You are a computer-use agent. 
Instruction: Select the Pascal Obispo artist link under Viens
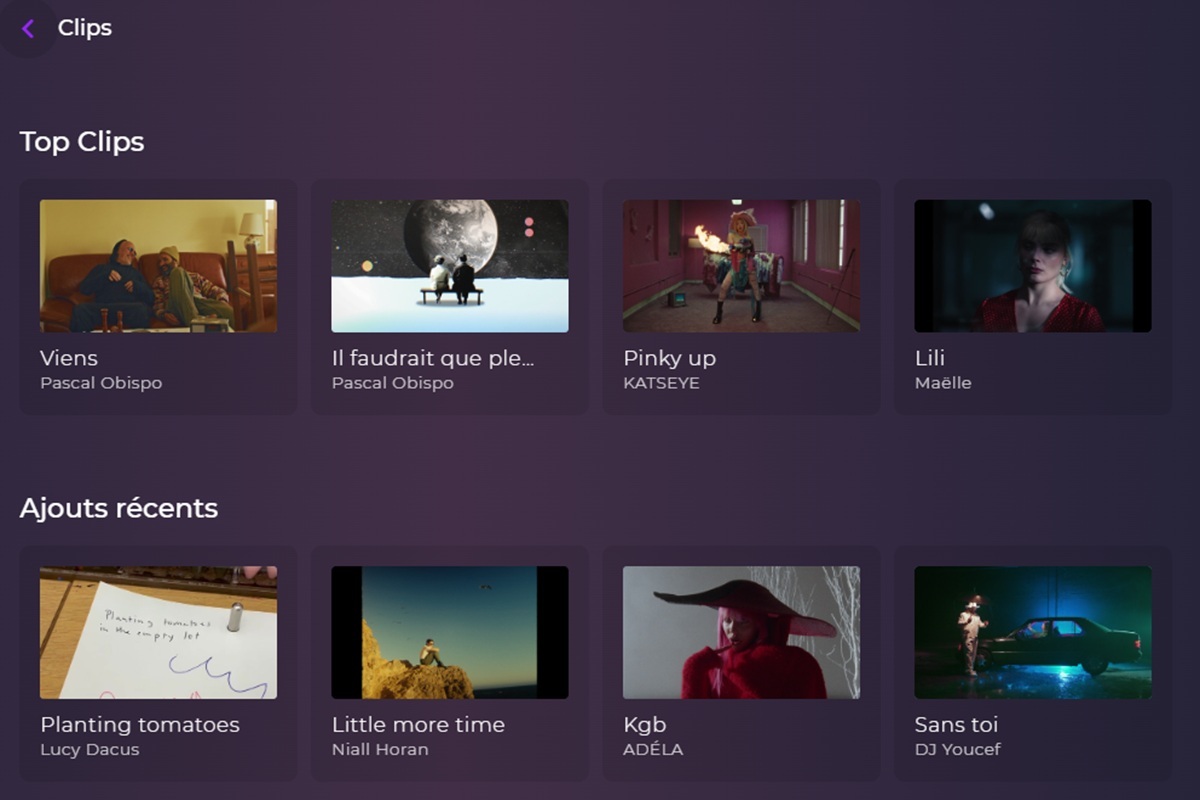[100, 383]
